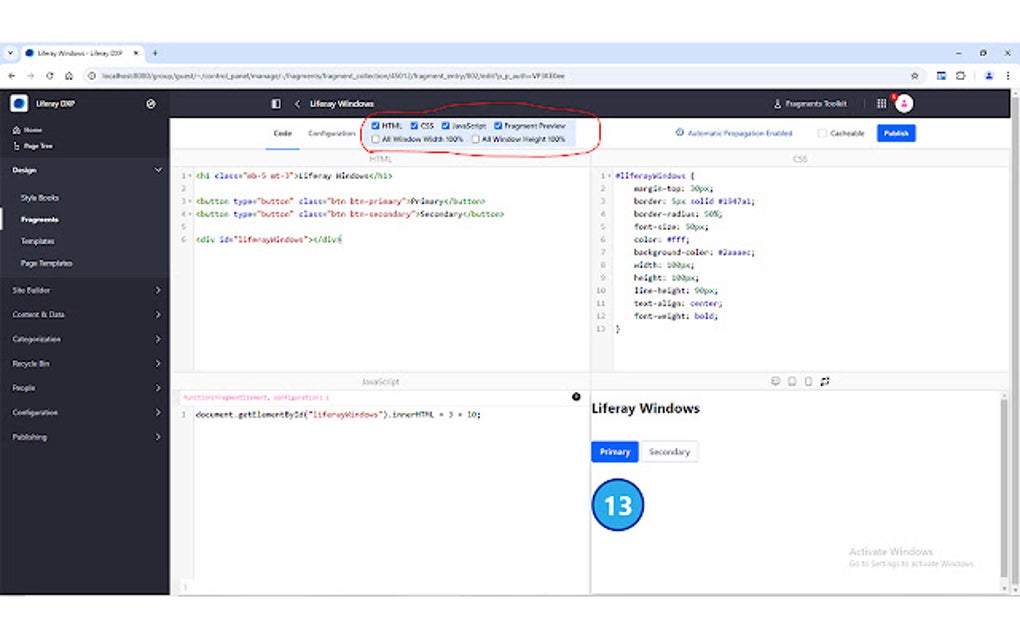Open the user avatar menu
This screenshot has width=1020, height=638.
point(903,103)
